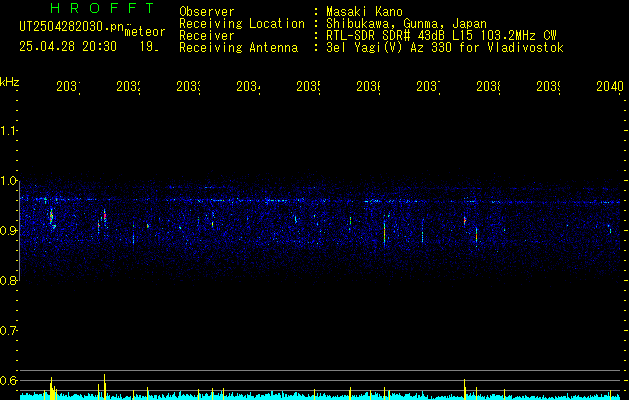Viewport: 629px width, 400px height.
Task: Select the file name UT2504282030.pn
Action: (71, 27)
